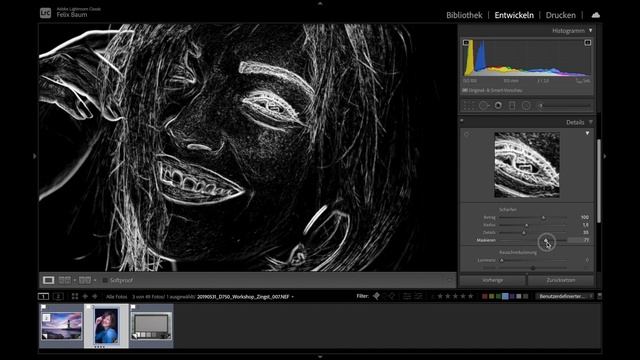This screenshot has height=360, width=640.
Task: Enable the Softproof checkbox
Action: [x=105, y=280]
